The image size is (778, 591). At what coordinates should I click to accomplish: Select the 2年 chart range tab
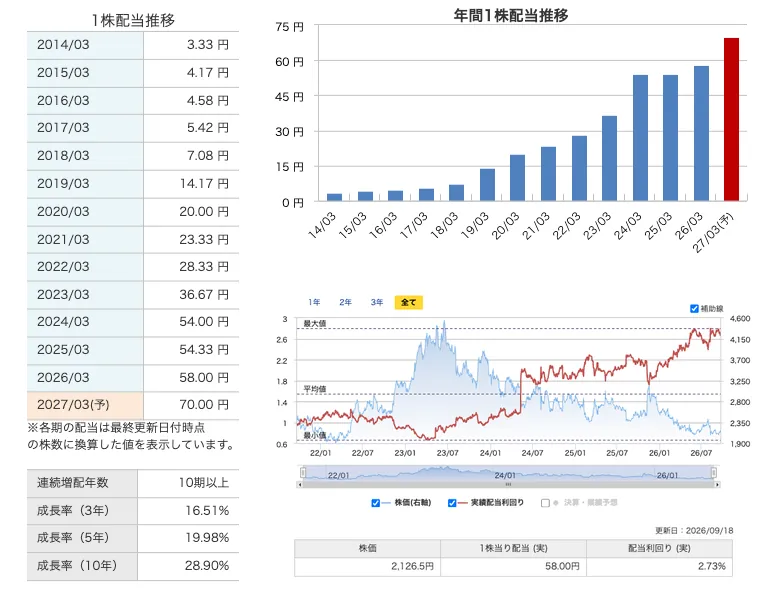(345, 302)
